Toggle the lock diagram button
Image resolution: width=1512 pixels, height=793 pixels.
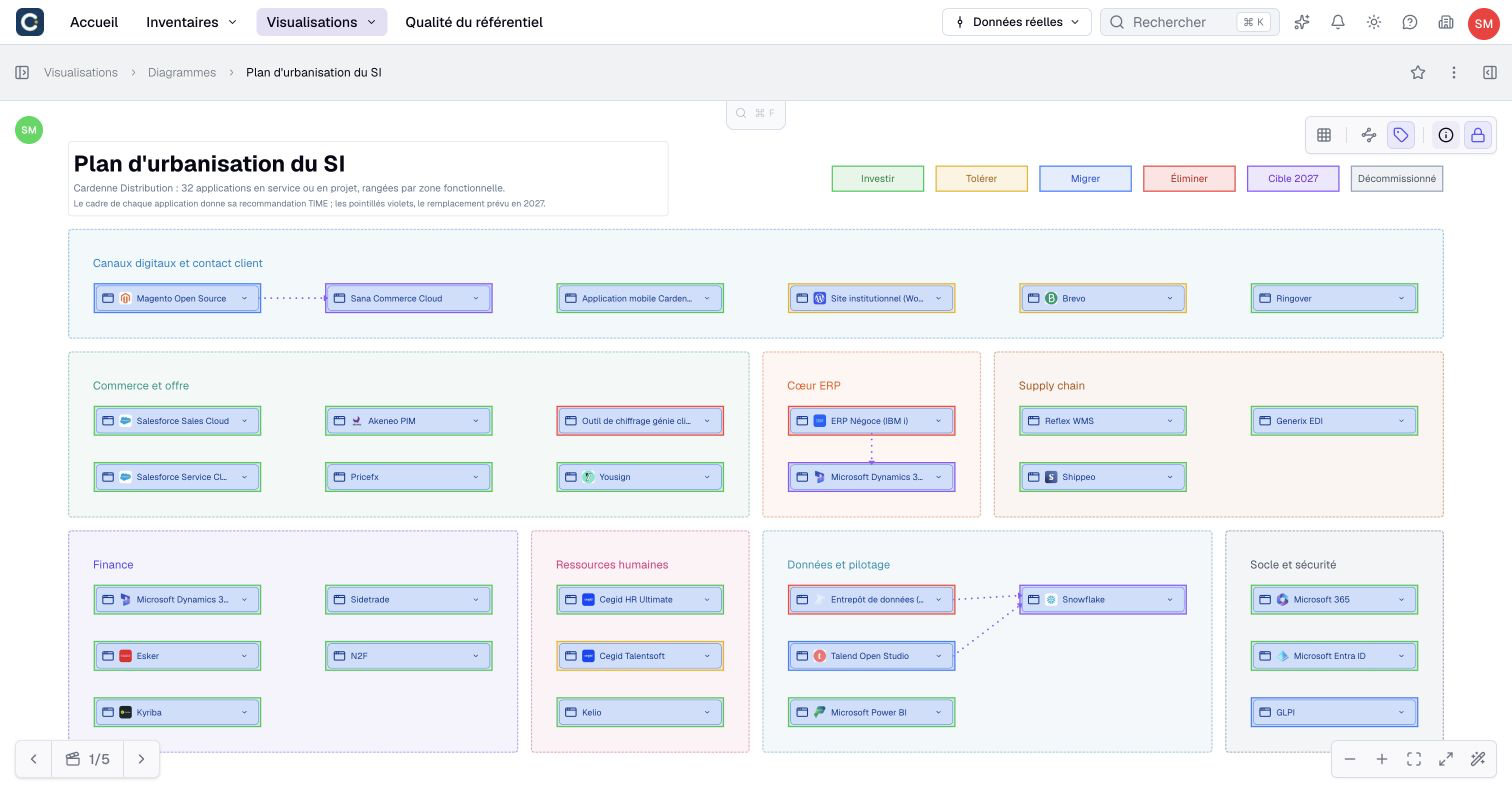point(1477,135)
